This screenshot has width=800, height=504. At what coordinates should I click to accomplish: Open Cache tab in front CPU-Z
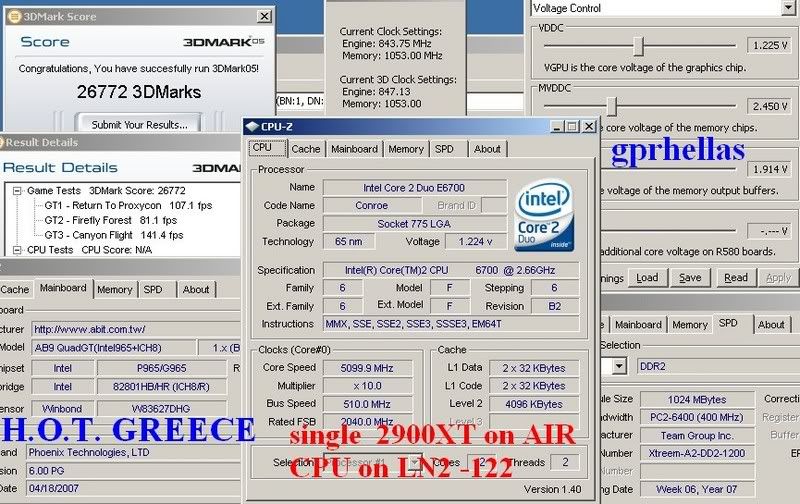click(306, 149)
